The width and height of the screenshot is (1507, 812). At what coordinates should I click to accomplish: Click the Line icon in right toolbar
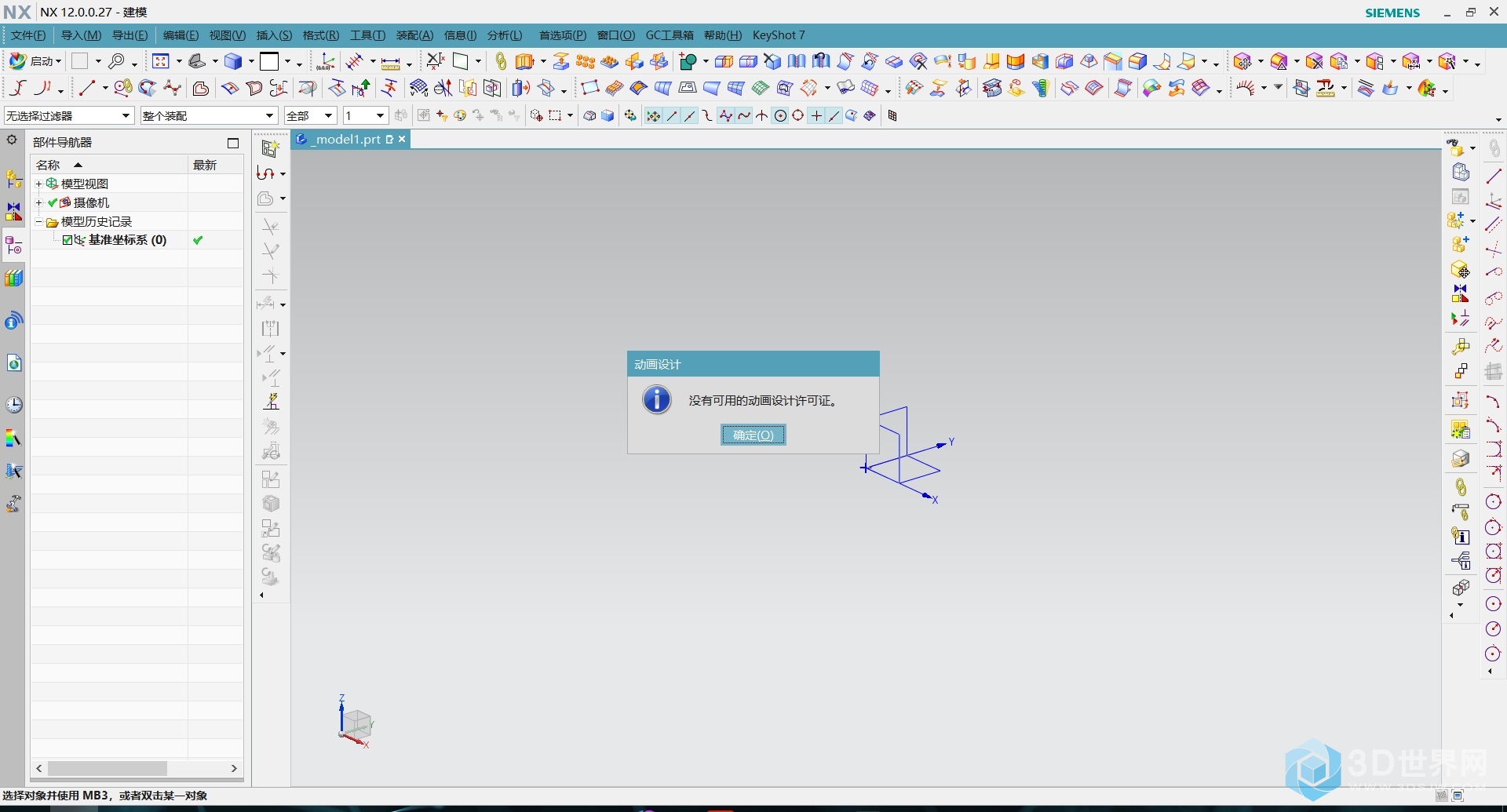pos(1493,177)
